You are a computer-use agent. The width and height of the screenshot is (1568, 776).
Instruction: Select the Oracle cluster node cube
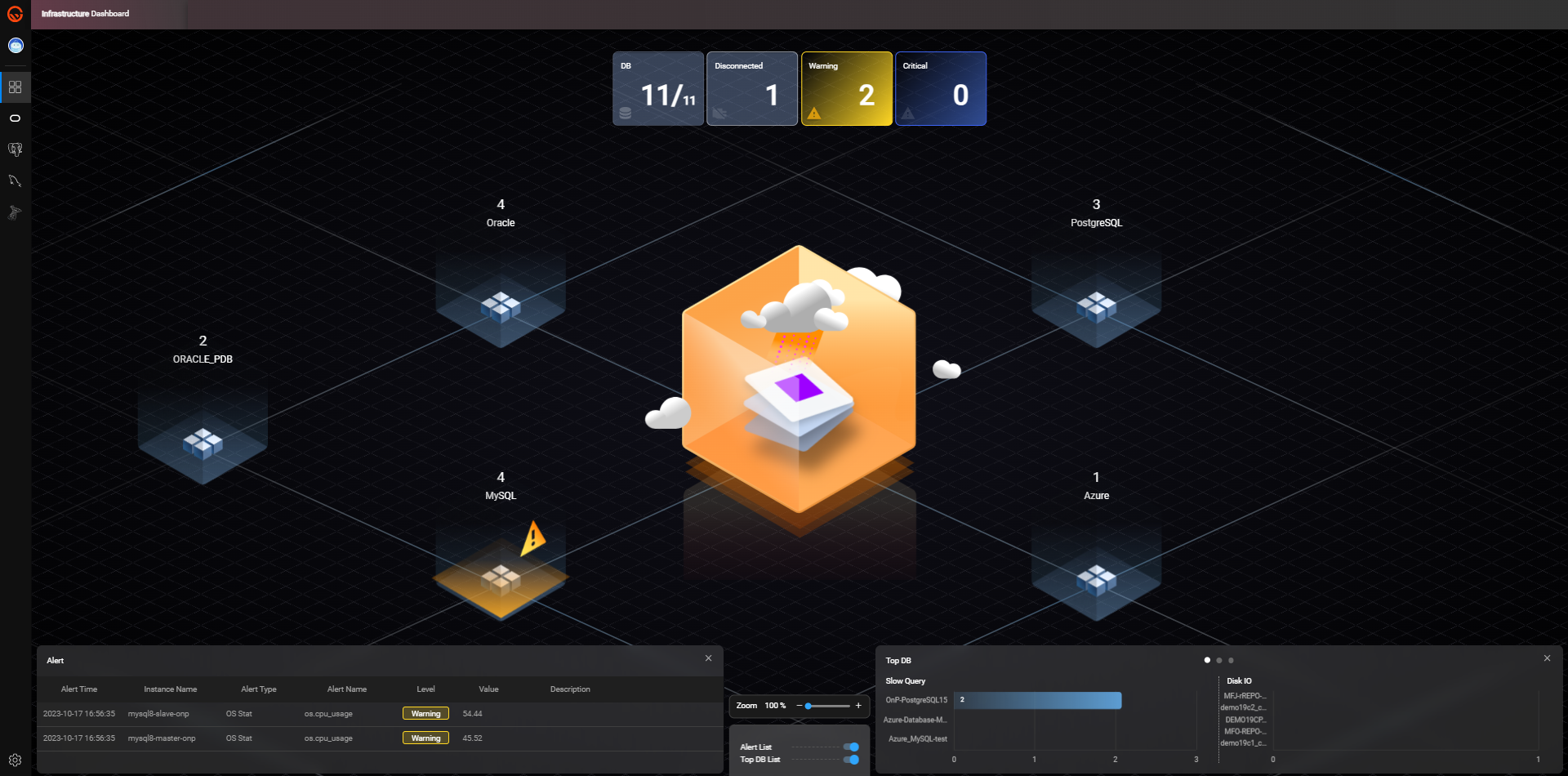[x=501, y=306]
